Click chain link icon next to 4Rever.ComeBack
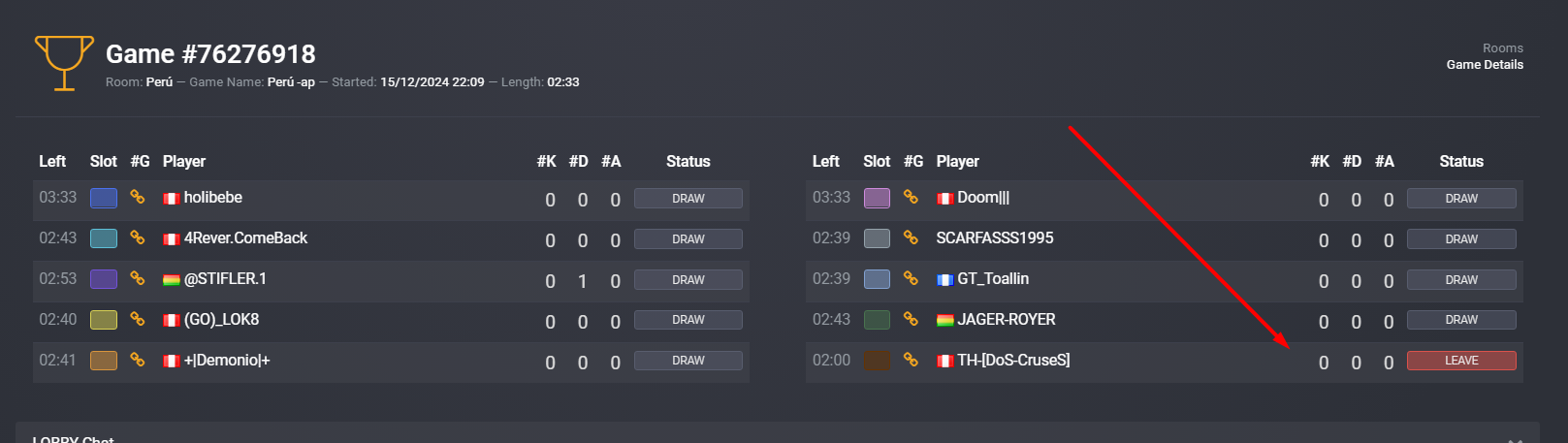This screenshot has width=1568, height=443. (138, 238)
